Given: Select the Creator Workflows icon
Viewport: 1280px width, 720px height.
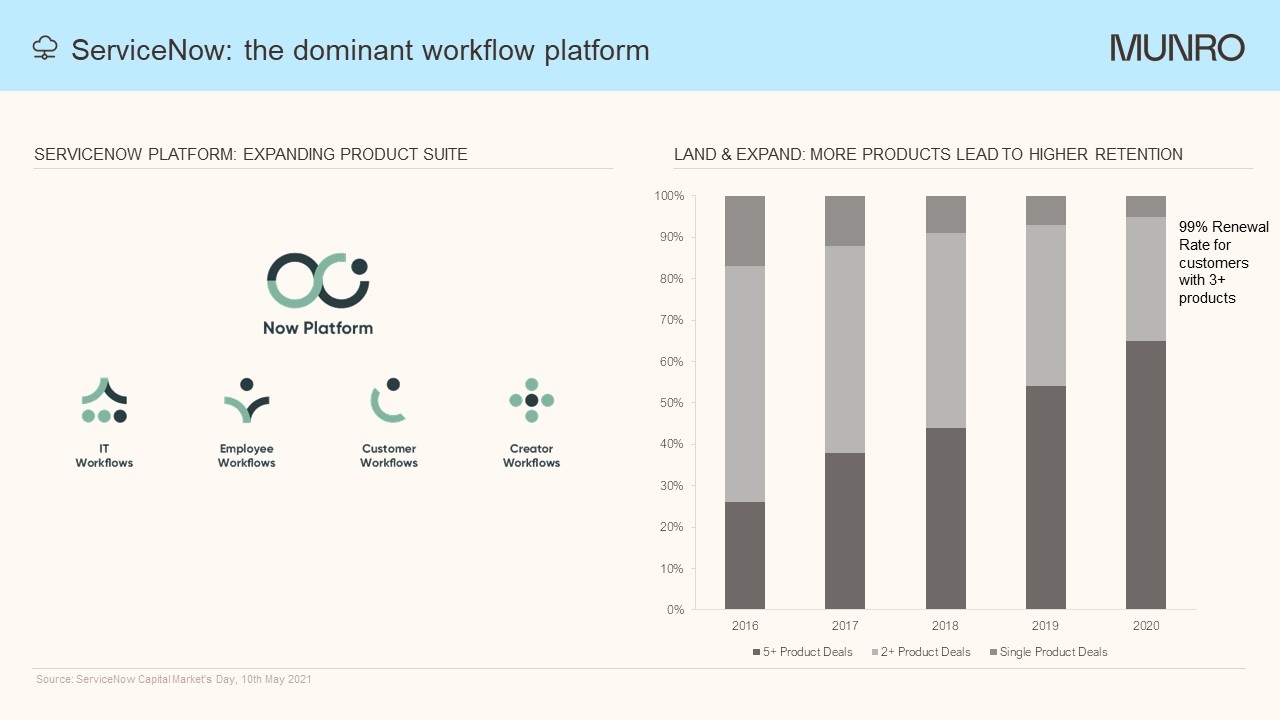Looking at the screenshot, I should [531, 400].
